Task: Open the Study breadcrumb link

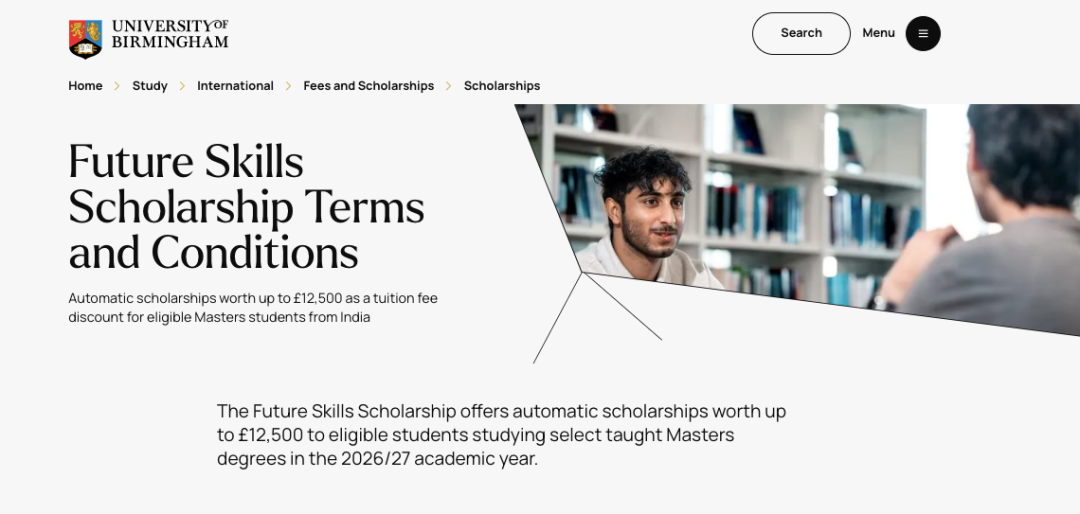Action: pos(150,86)
